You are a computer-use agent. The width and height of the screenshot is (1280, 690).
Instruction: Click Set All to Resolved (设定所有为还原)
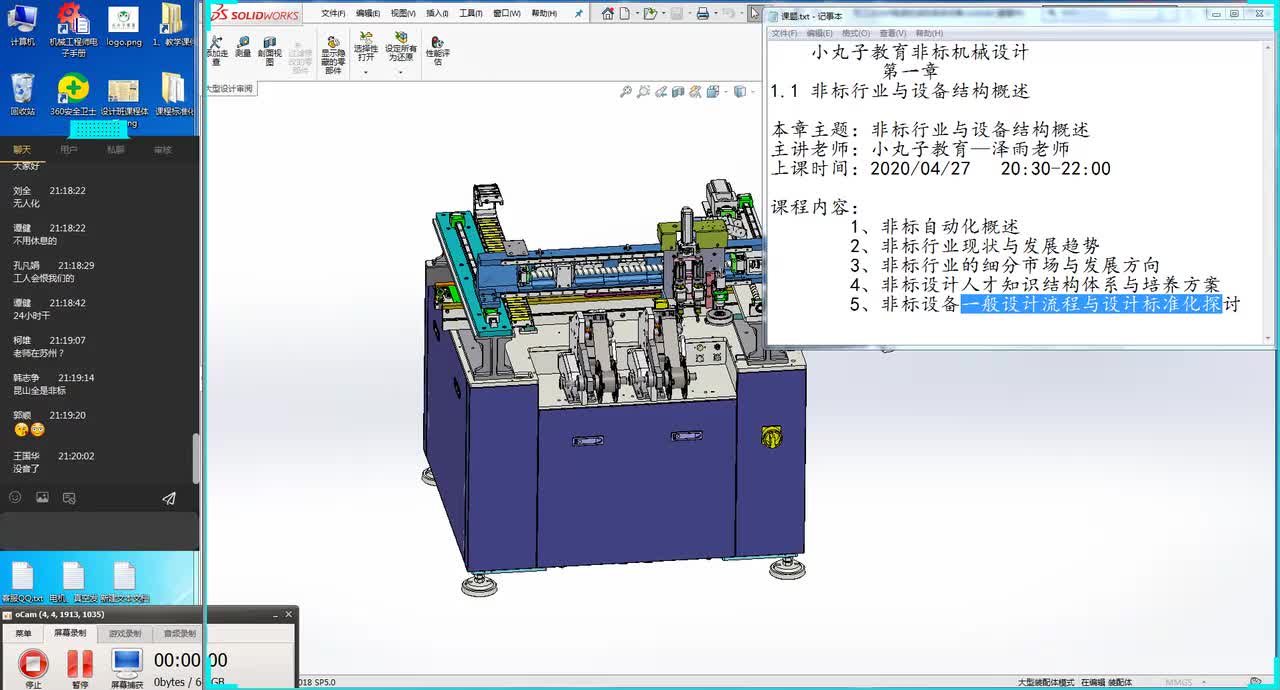point(401,48)
